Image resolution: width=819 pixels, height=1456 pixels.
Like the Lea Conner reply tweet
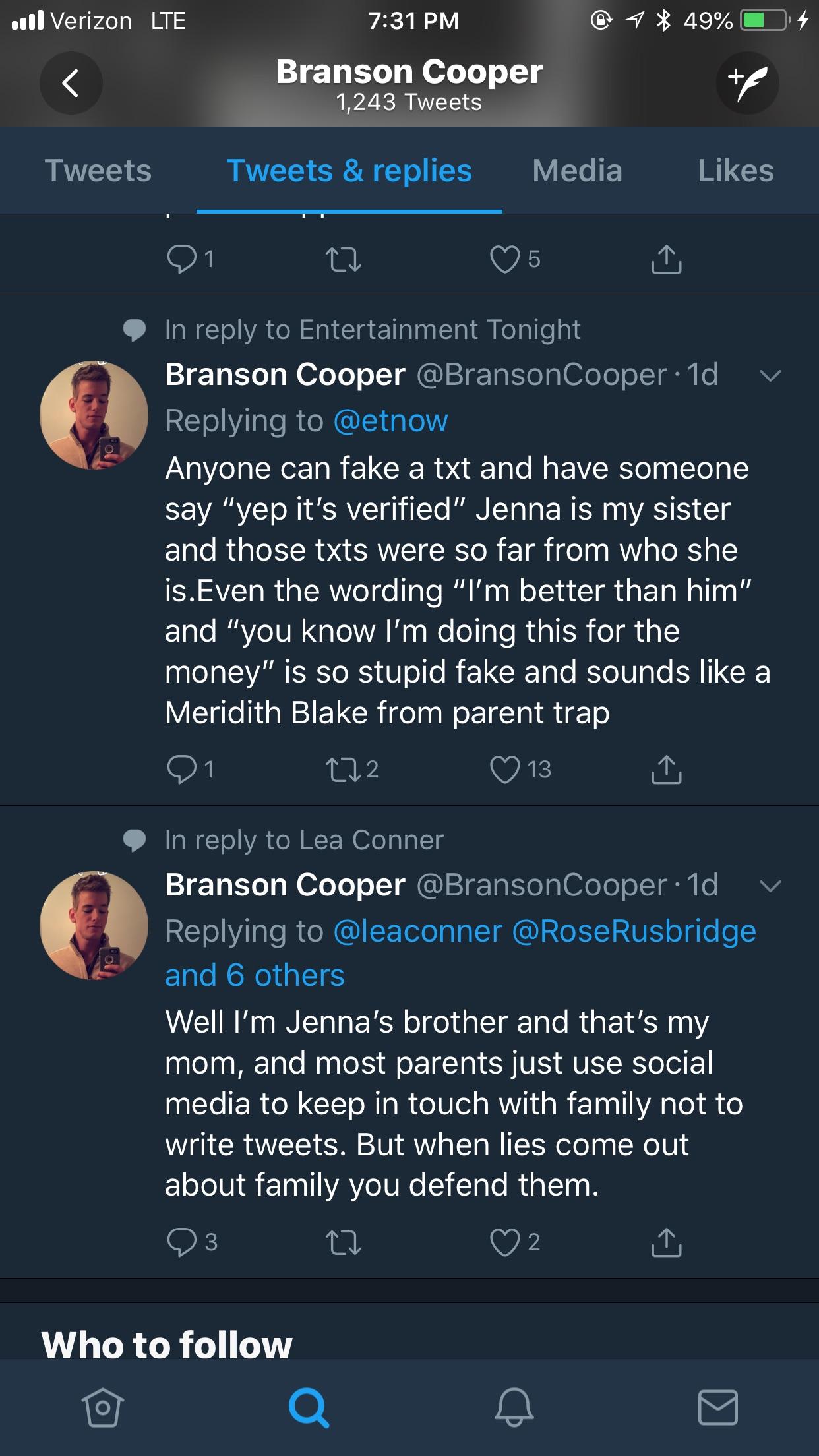505,1242
